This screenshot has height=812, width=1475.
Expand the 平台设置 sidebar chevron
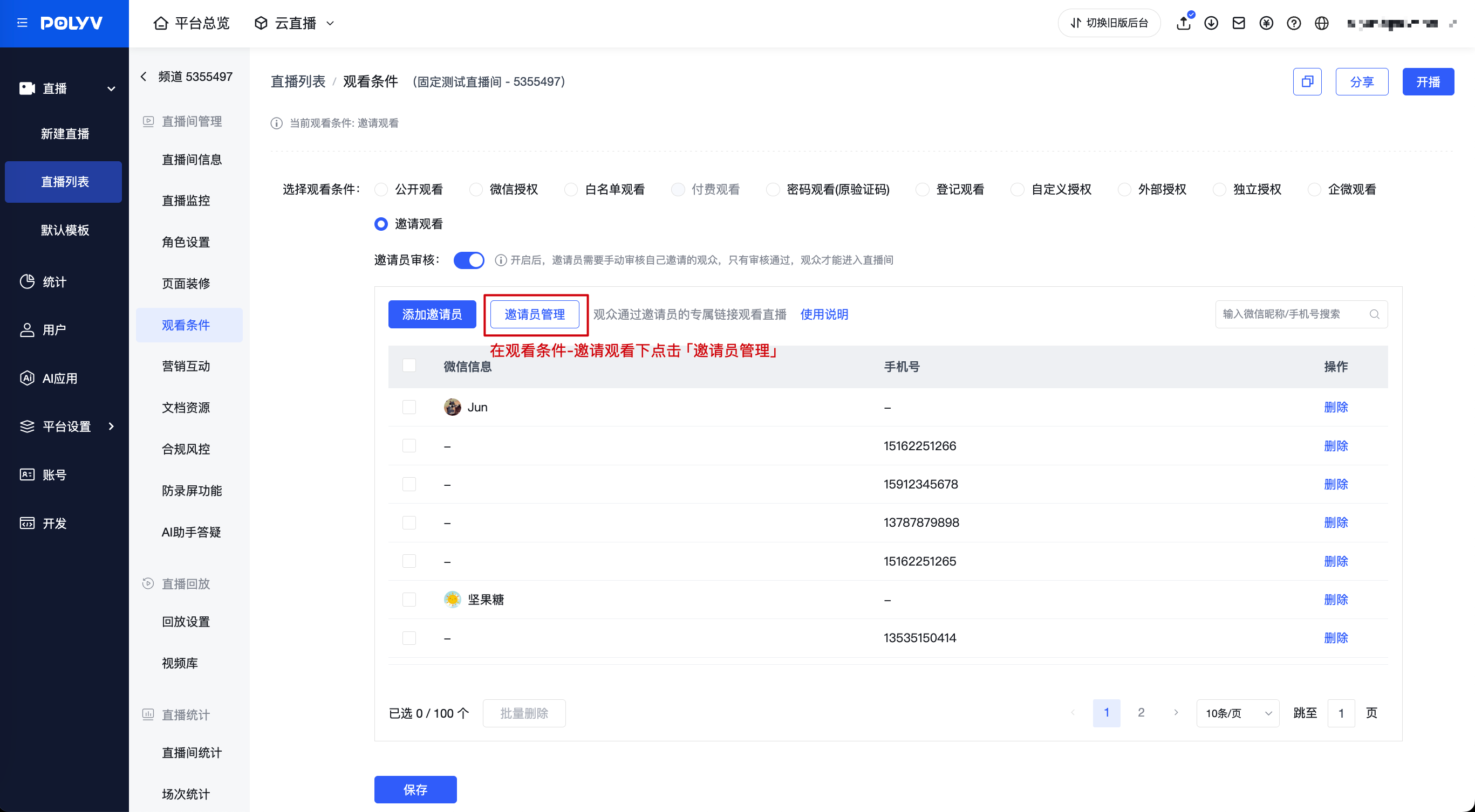pyautogui.click(x=111, y=426)
